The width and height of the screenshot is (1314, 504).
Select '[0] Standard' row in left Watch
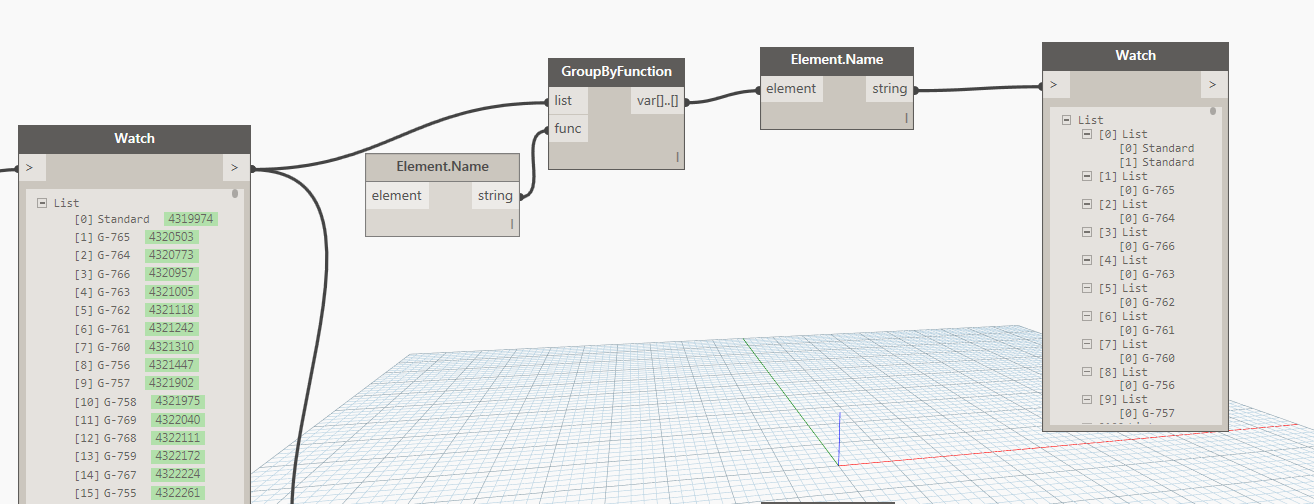[146, 219]
